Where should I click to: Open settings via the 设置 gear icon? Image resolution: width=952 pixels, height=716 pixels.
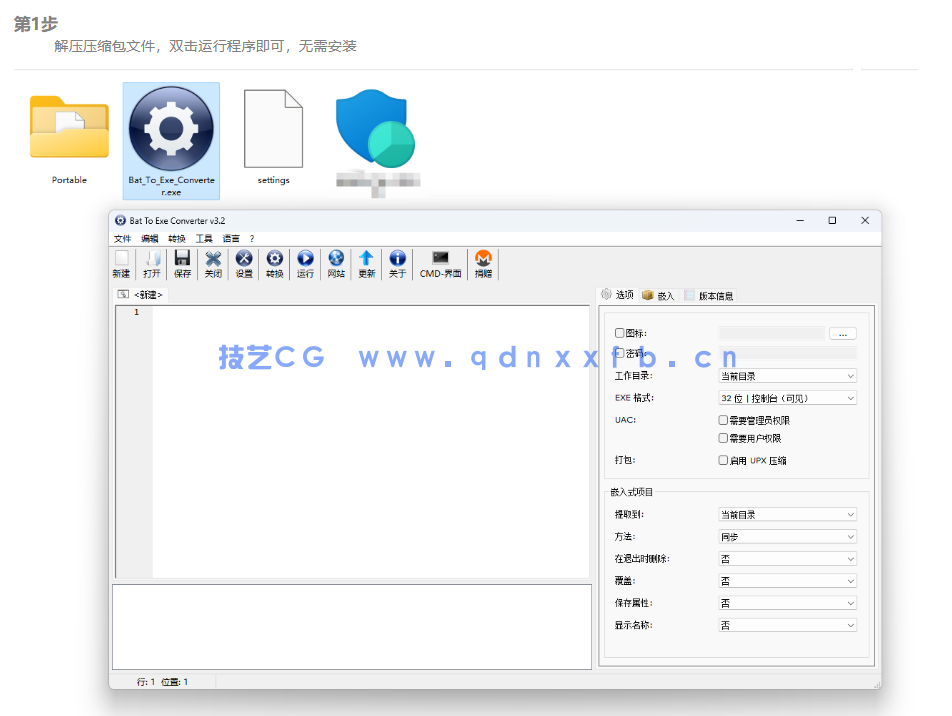243,263
